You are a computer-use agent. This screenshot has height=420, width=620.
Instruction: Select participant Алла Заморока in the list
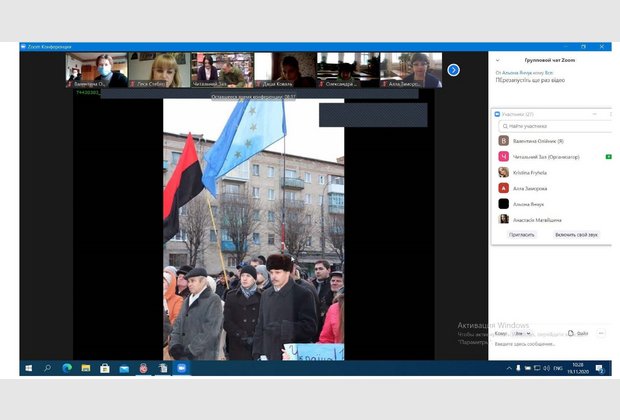pyautogui.click(x=529, y=188)
